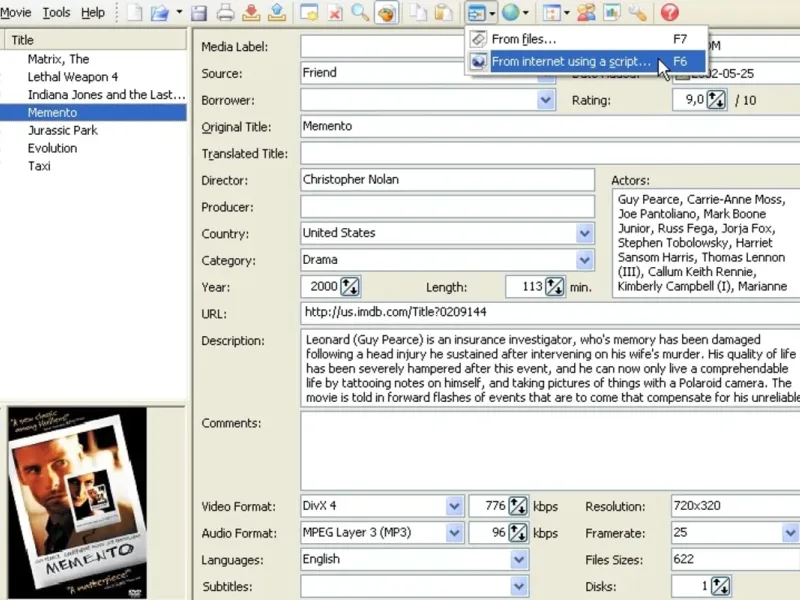The image size is (800, 600).
Task: Open the Tools menu
Action: click(56, 13)
